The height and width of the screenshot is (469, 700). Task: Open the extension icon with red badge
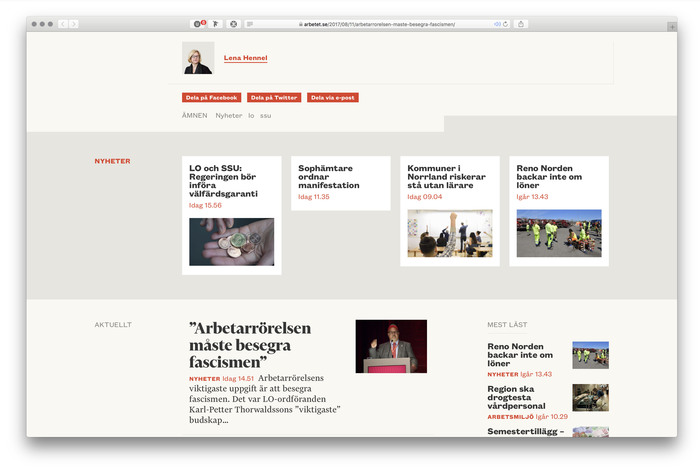(199, 24)
